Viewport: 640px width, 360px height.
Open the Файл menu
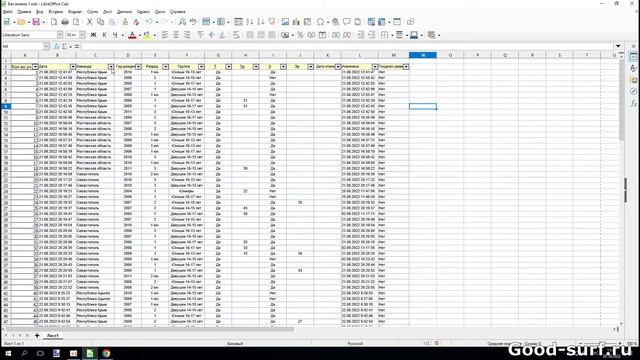coord(8,12)
